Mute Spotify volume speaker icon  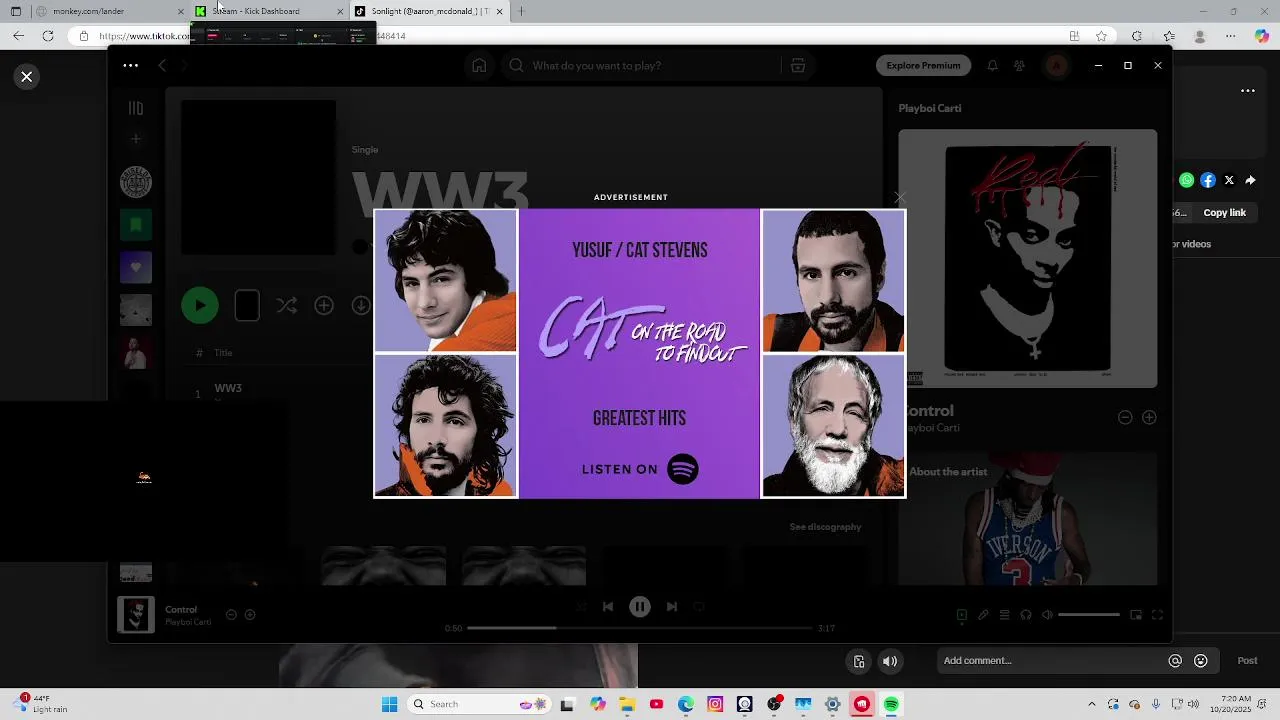pos(1047,615)
